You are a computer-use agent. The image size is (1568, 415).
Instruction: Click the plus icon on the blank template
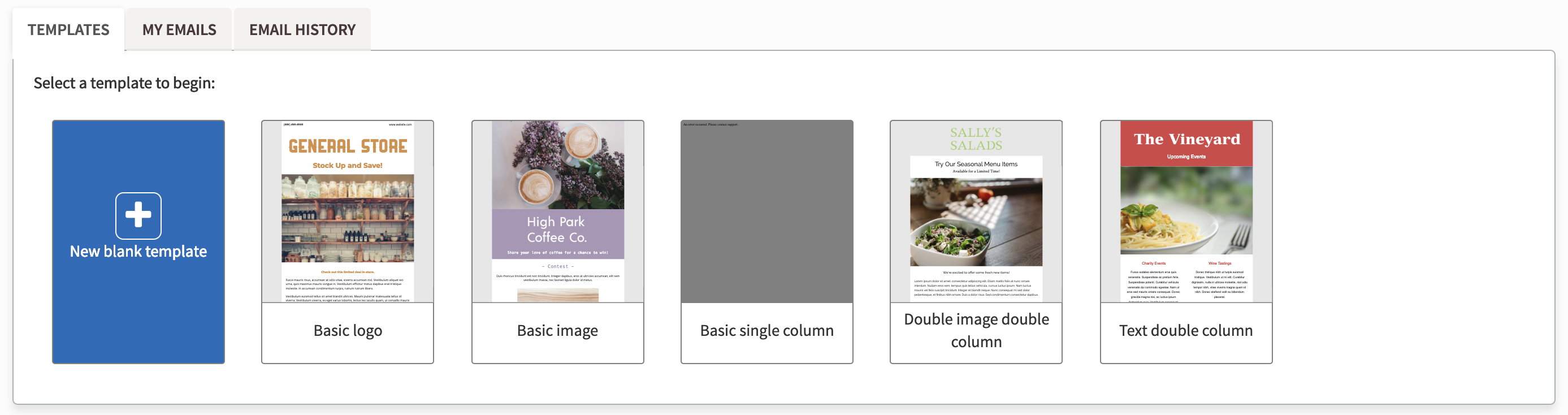pos(138,215)
